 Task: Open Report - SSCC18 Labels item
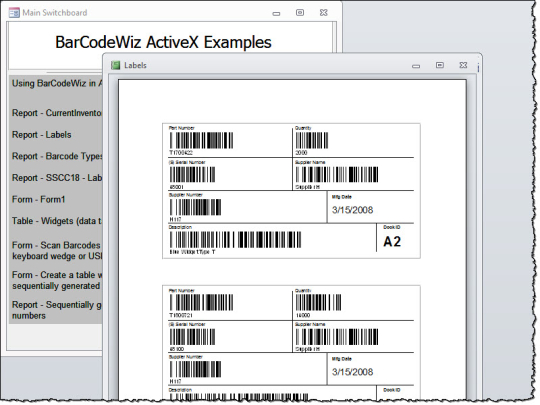[x=57, y=178]
